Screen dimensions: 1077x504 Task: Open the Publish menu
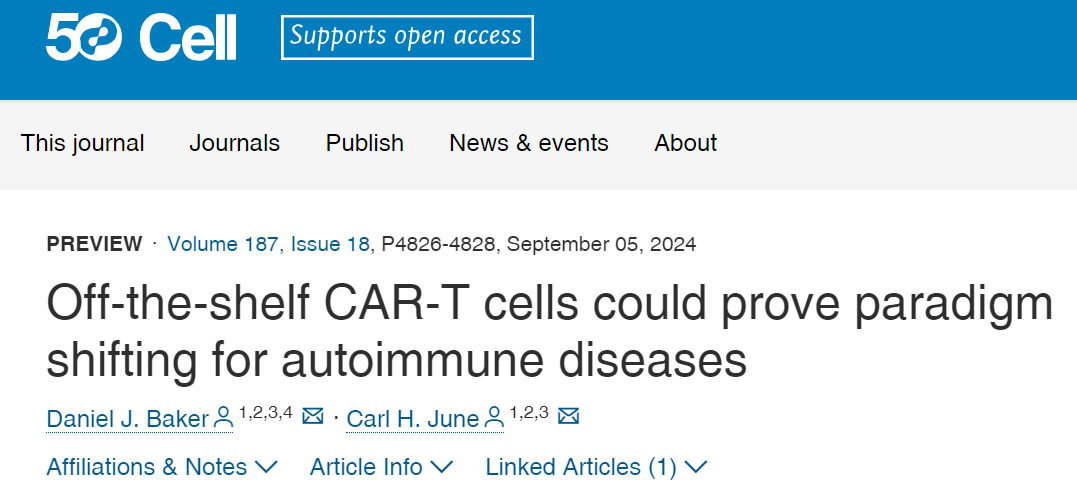tap(365, 143)
